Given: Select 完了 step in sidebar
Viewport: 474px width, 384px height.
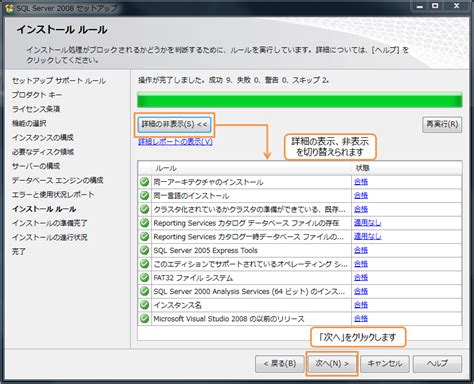Looking at the screenshot, I should click(x=19, y=251).
